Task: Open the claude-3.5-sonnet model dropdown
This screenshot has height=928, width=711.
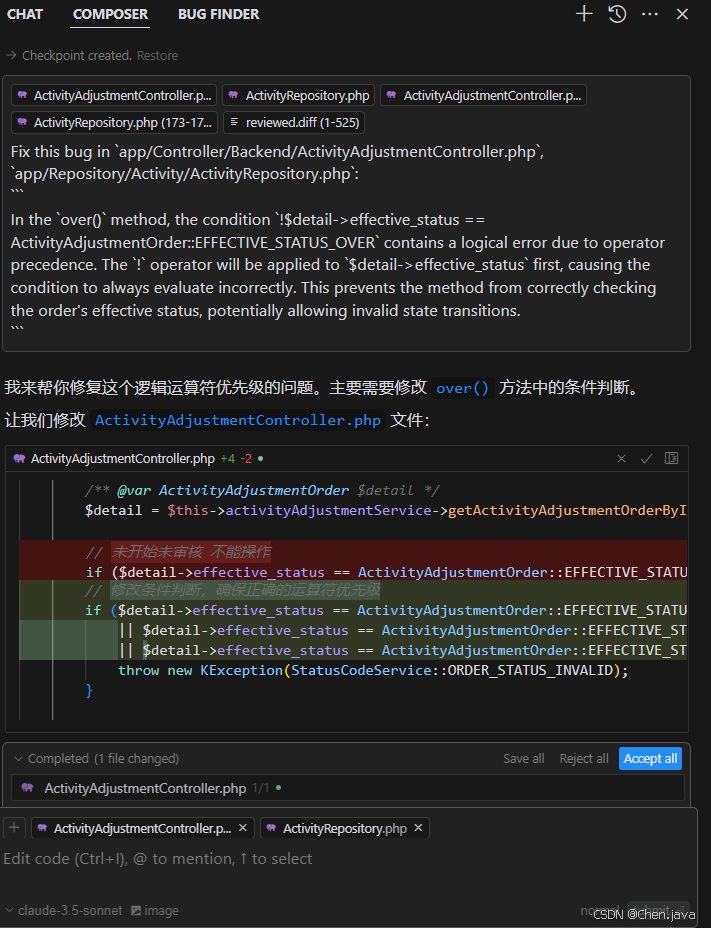Action: [x=64, y=910]
